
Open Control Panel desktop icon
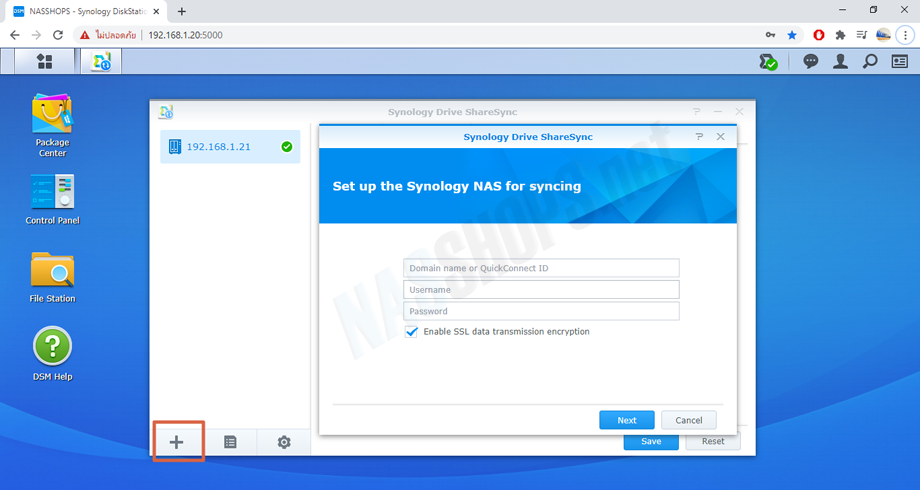52,200
